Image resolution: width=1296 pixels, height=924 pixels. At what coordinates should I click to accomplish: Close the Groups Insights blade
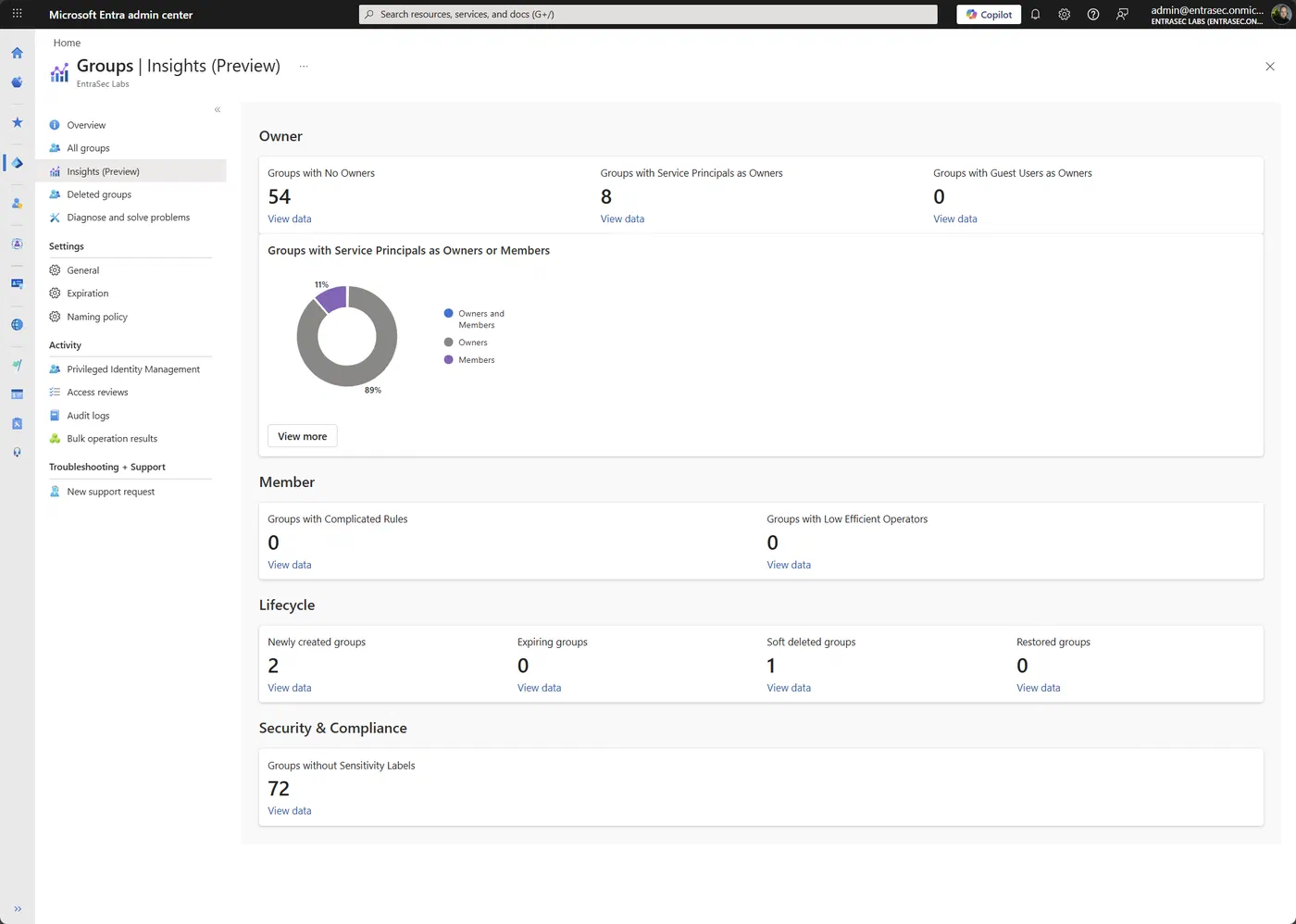[x=1270, y=67]
